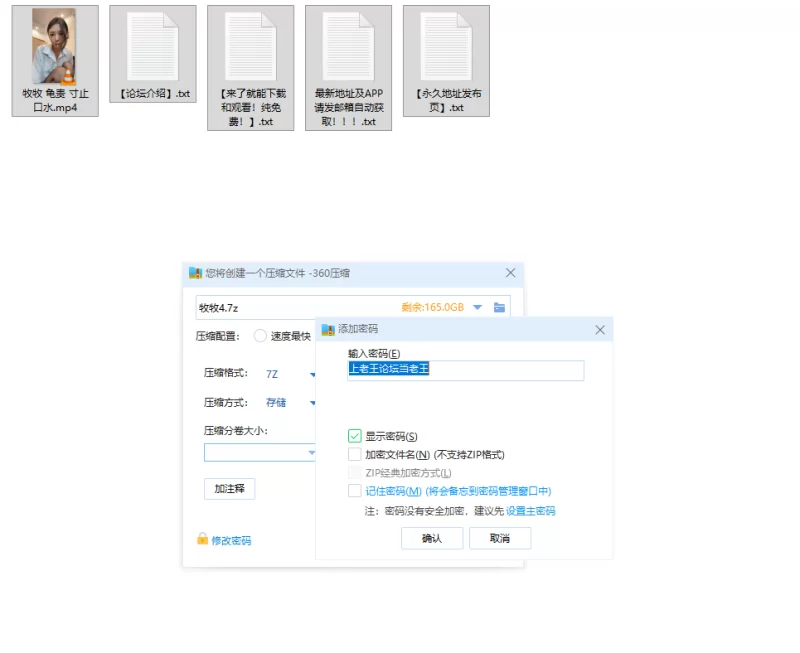Select the 速度最快 radio option

point(260,336)
